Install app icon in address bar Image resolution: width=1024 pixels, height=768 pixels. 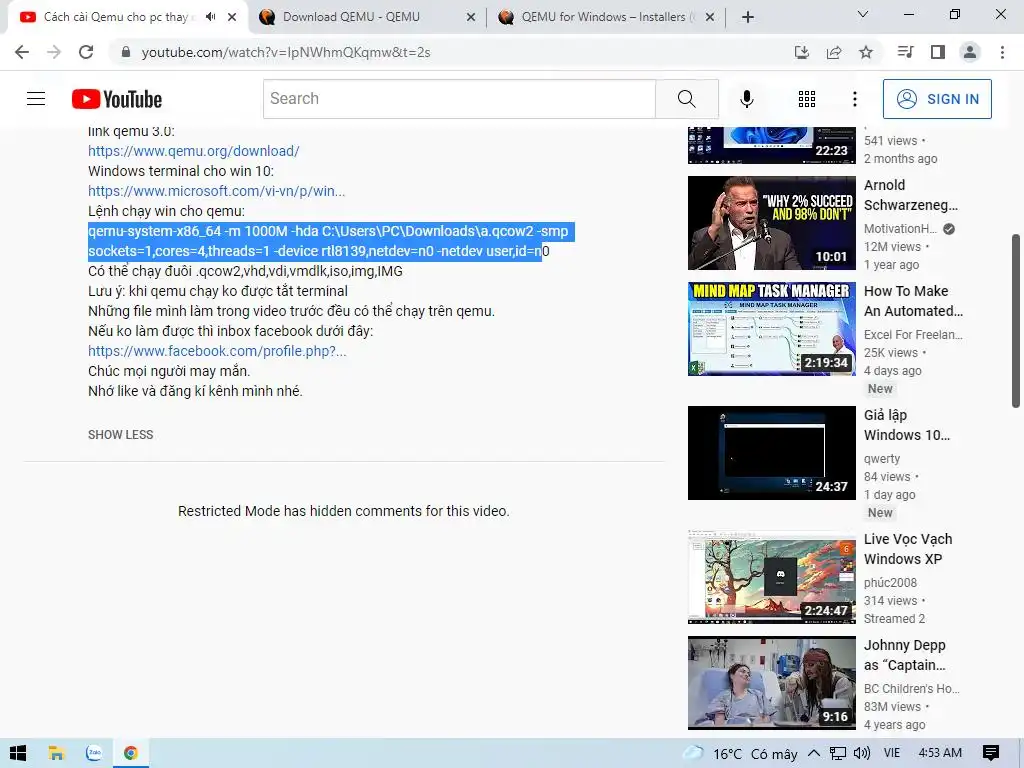[802, 52]
